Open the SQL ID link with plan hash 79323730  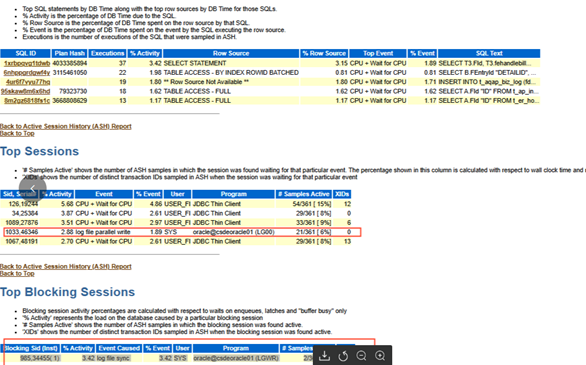(25, 91)
